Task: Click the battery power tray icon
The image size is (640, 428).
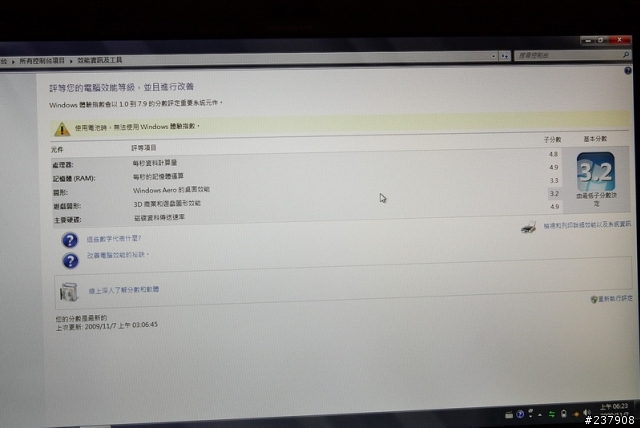Action: 564,414
